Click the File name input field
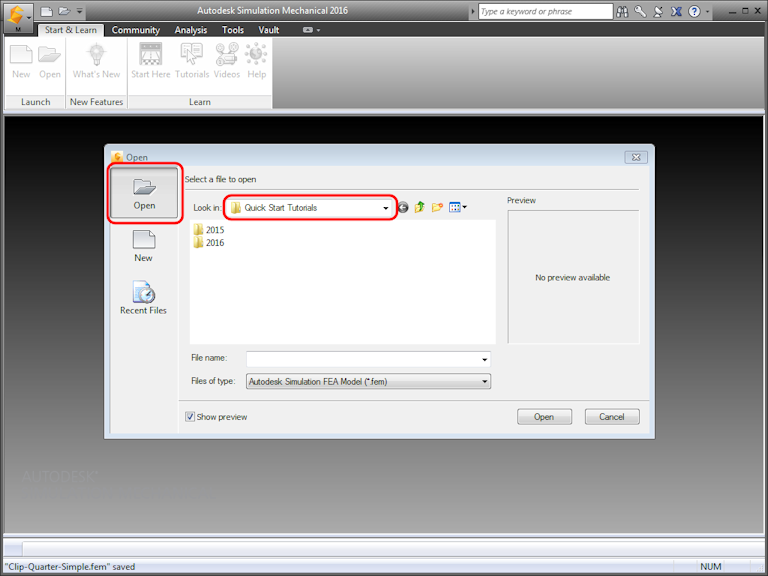 pos(368,359)
